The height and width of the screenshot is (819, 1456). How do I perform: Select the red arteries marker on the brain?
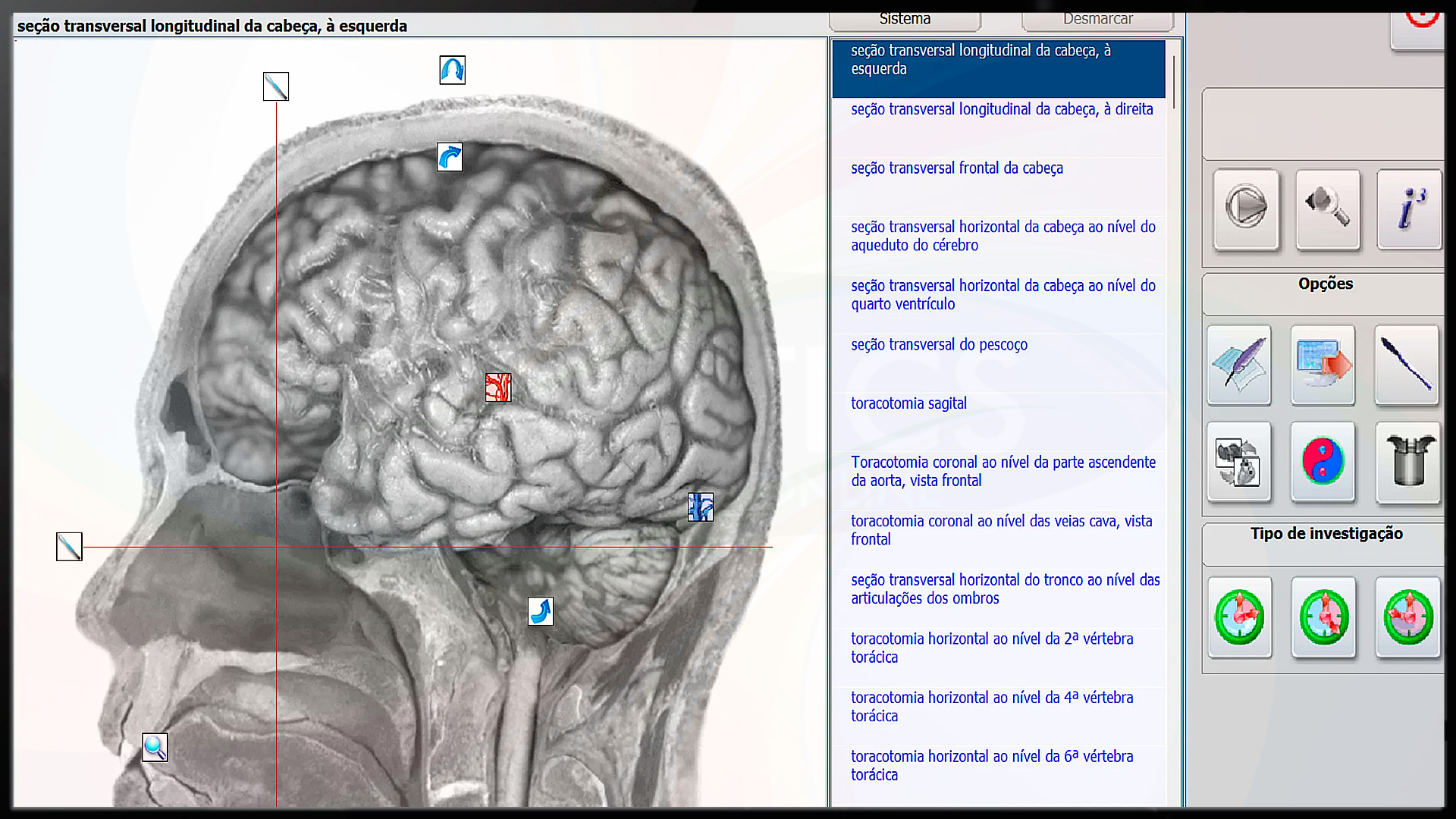(498, 388)
